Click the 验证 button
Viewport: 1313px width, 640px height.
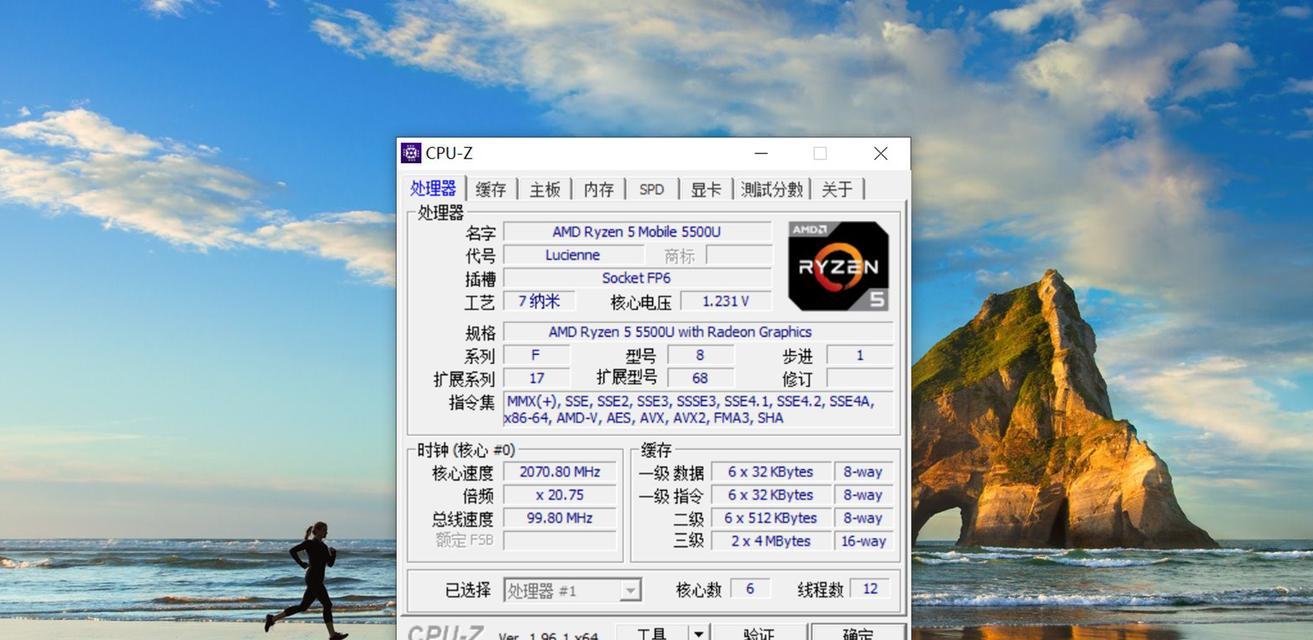pyautogui.click(x=759, y=634)
